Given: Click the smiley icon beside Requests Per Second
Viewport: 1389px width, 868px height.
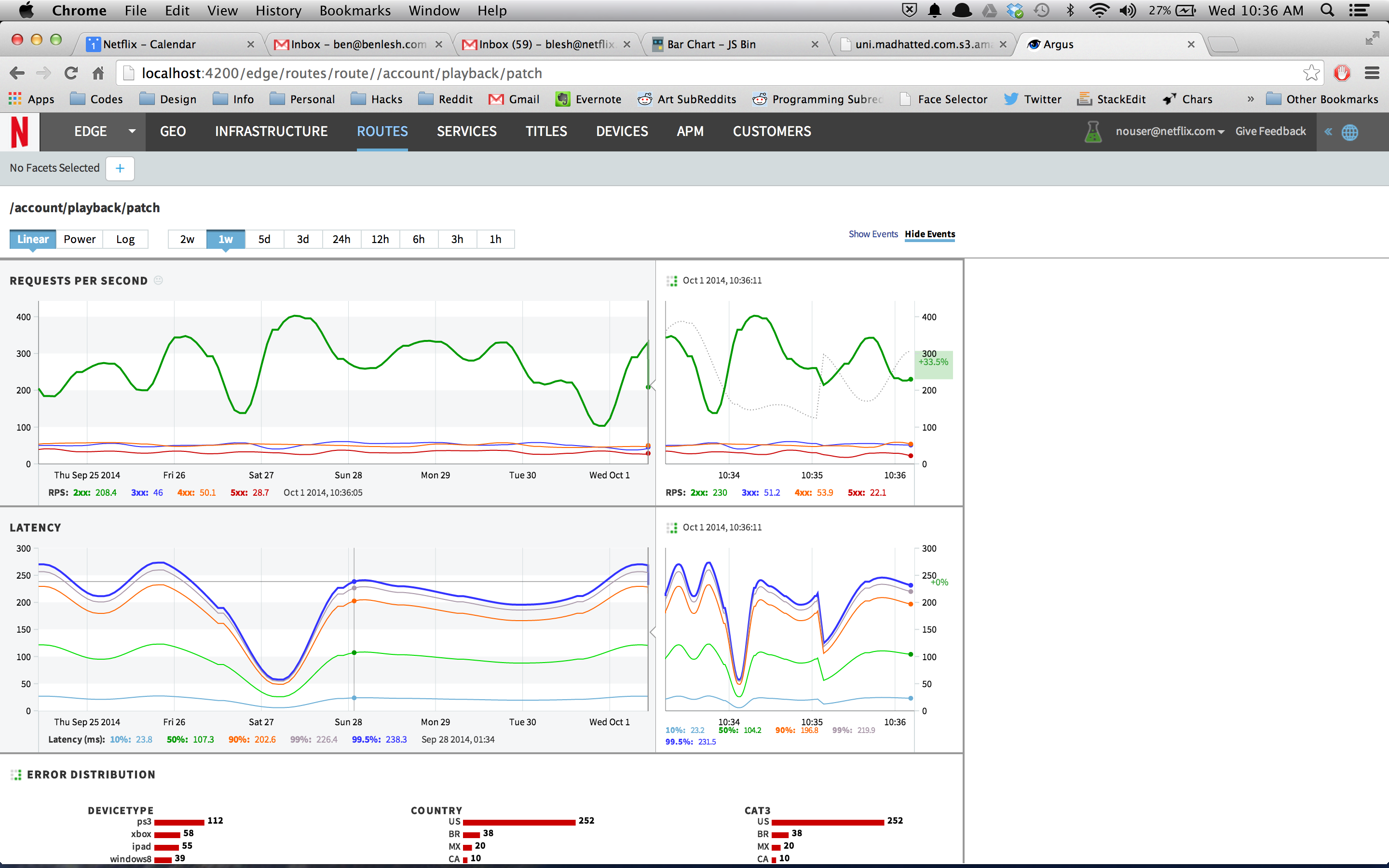Looking at the screenshot, I should tap(158, 280).
